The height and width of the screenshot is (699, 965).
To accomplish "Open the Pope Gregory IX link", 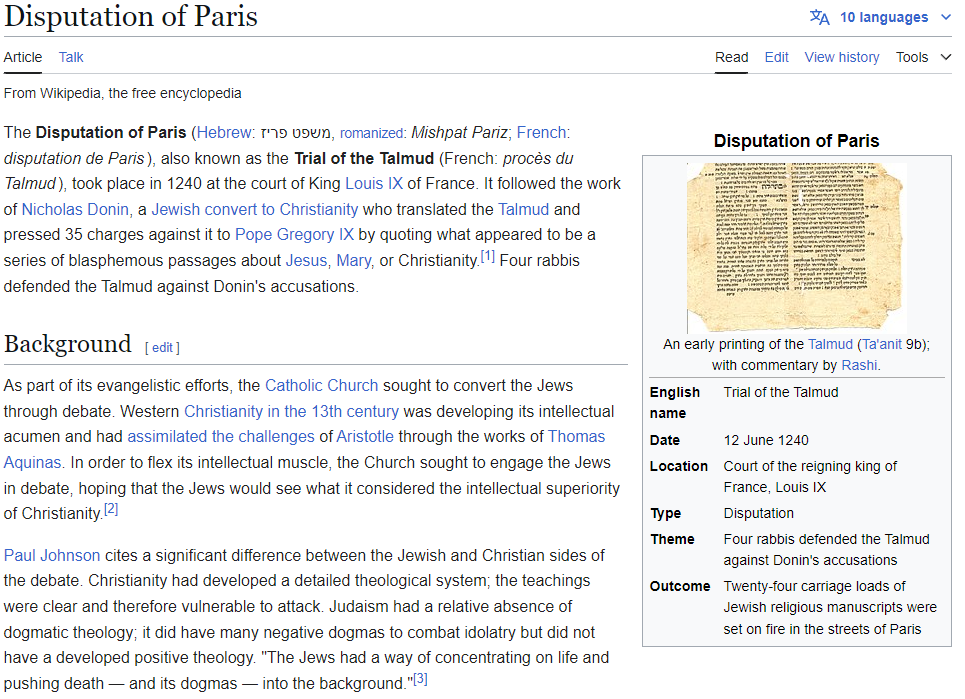I will coord(295,234).
